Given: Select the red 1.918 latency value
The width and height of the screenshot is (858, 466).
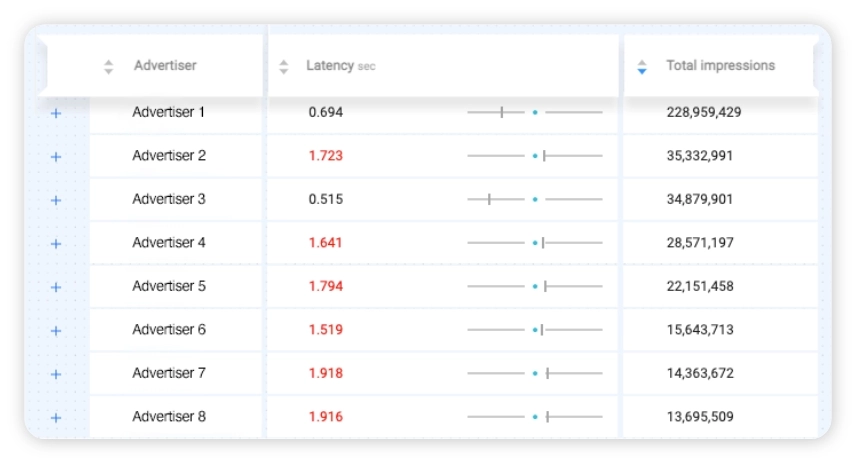Looking at the screenshot, I should tap(326, 373).
